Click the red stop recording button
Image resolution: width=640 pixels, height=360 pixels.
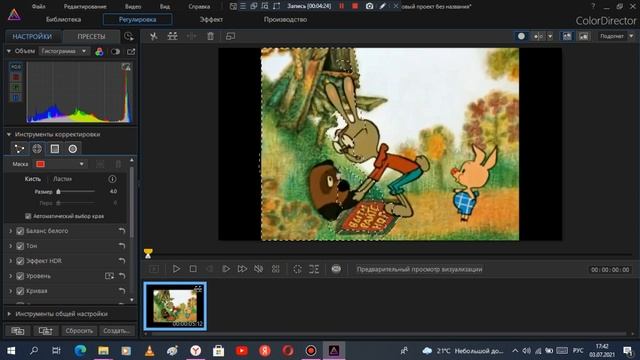coord(355,6)
